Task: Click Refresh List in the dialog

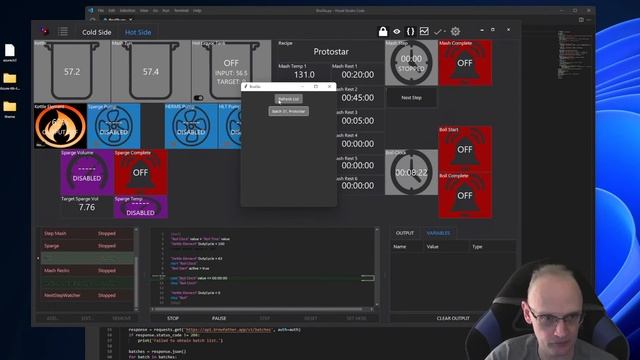Action: 288,99
